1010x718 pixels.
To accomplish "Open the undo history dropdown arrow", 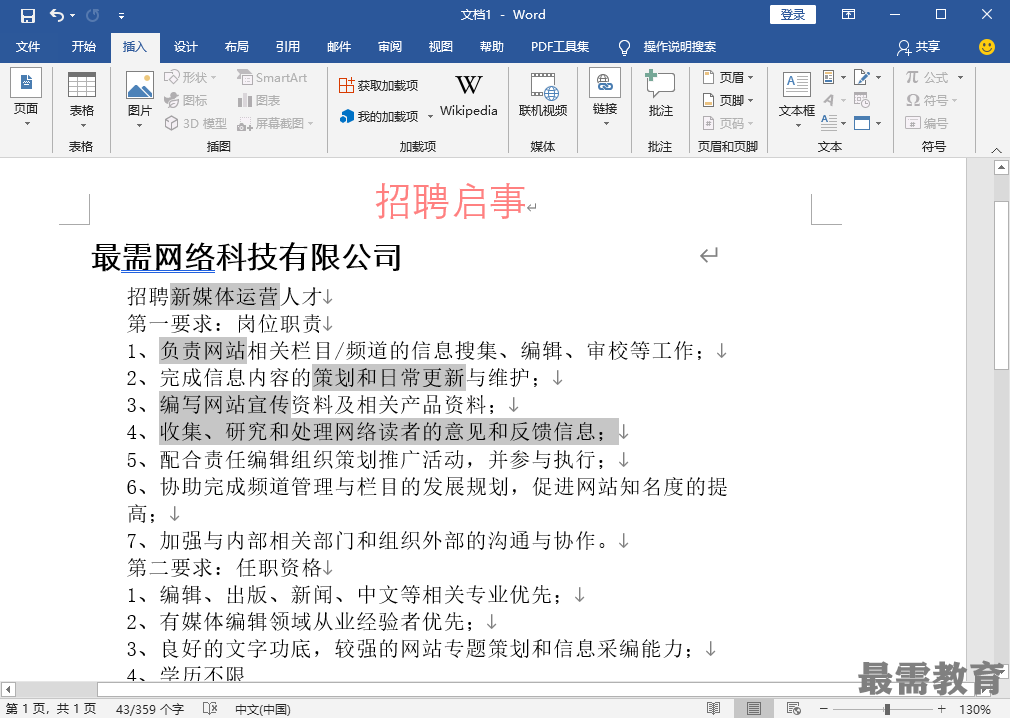I will click(x=72, y=15).
